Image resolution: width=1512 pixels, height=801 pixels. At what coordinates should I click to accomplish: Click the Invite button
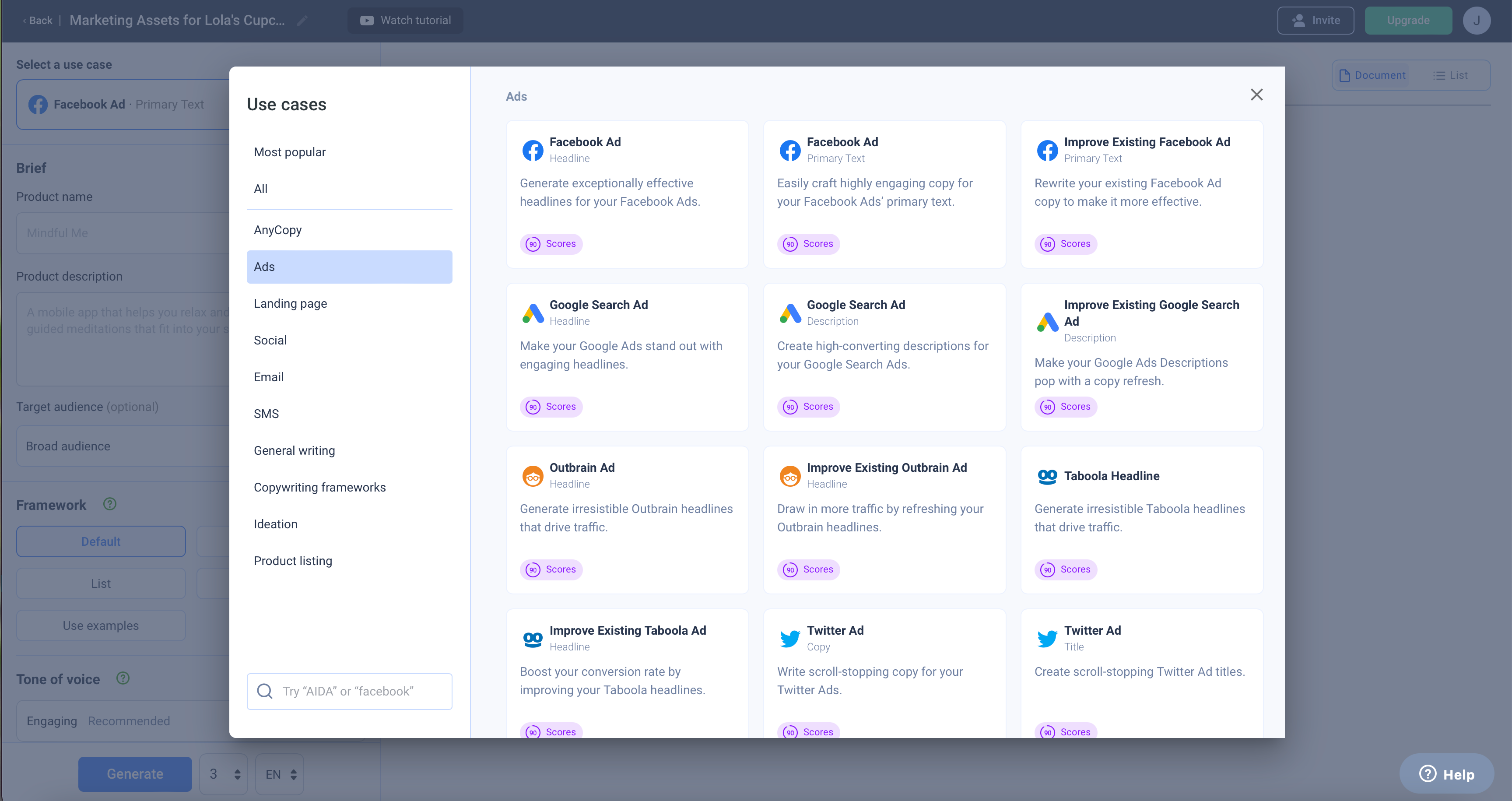(x=1316, y=21)
